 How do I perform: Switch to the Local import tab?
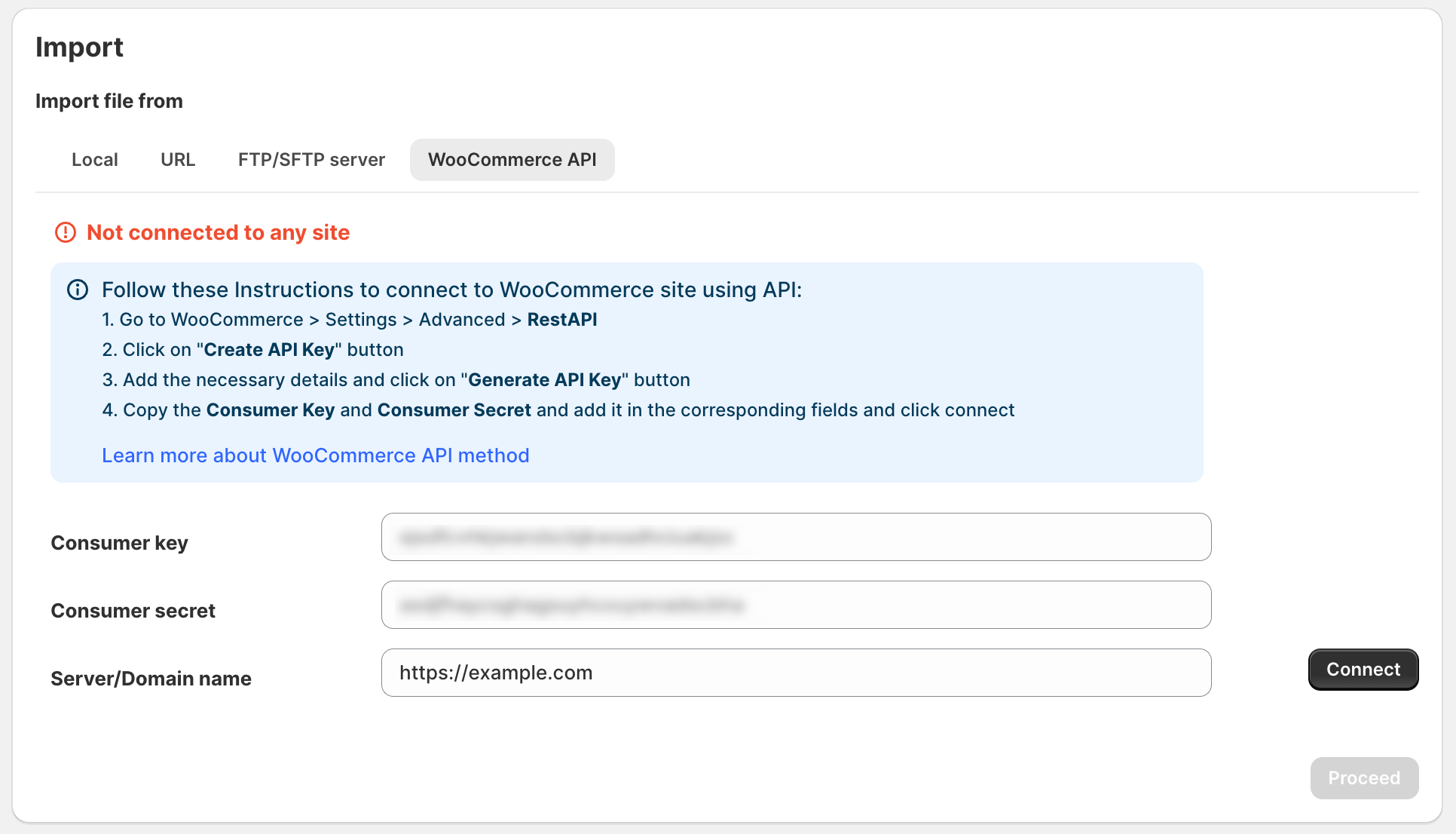95,160
